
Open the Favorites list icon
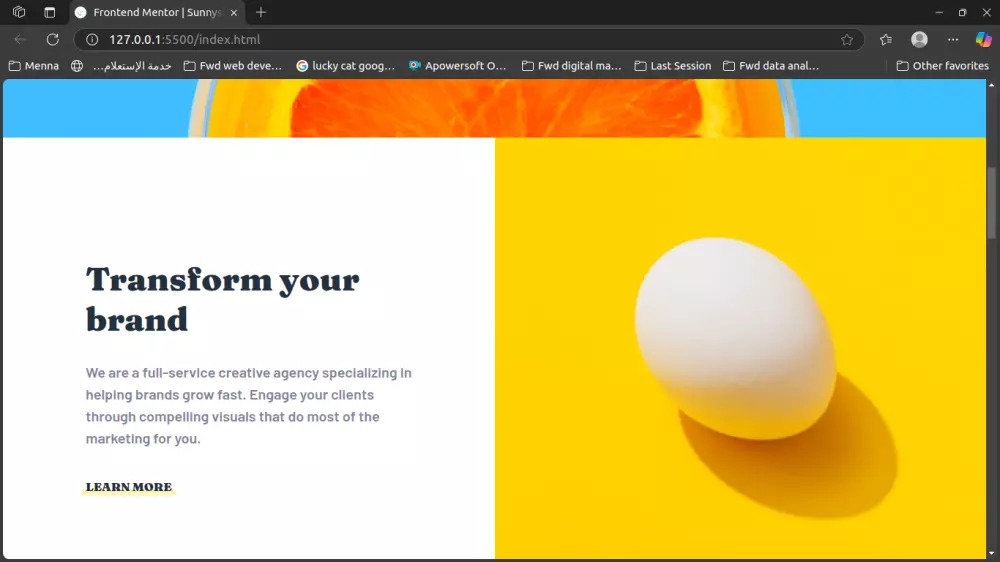pos(886,40)
